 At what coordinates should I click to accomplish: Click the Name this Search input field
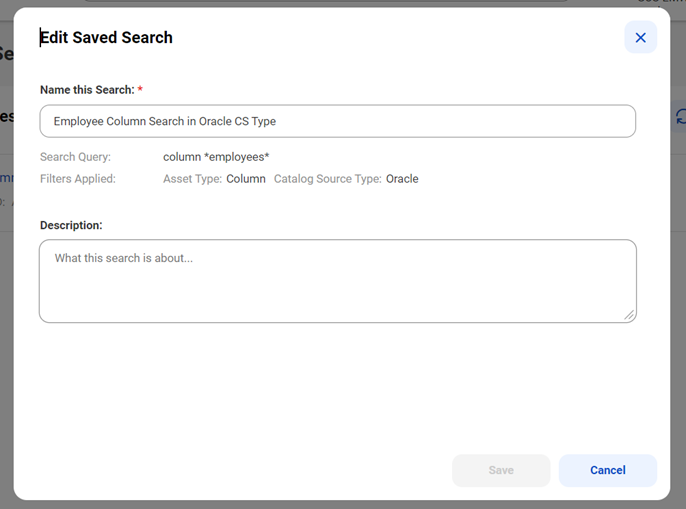(337, 121)
